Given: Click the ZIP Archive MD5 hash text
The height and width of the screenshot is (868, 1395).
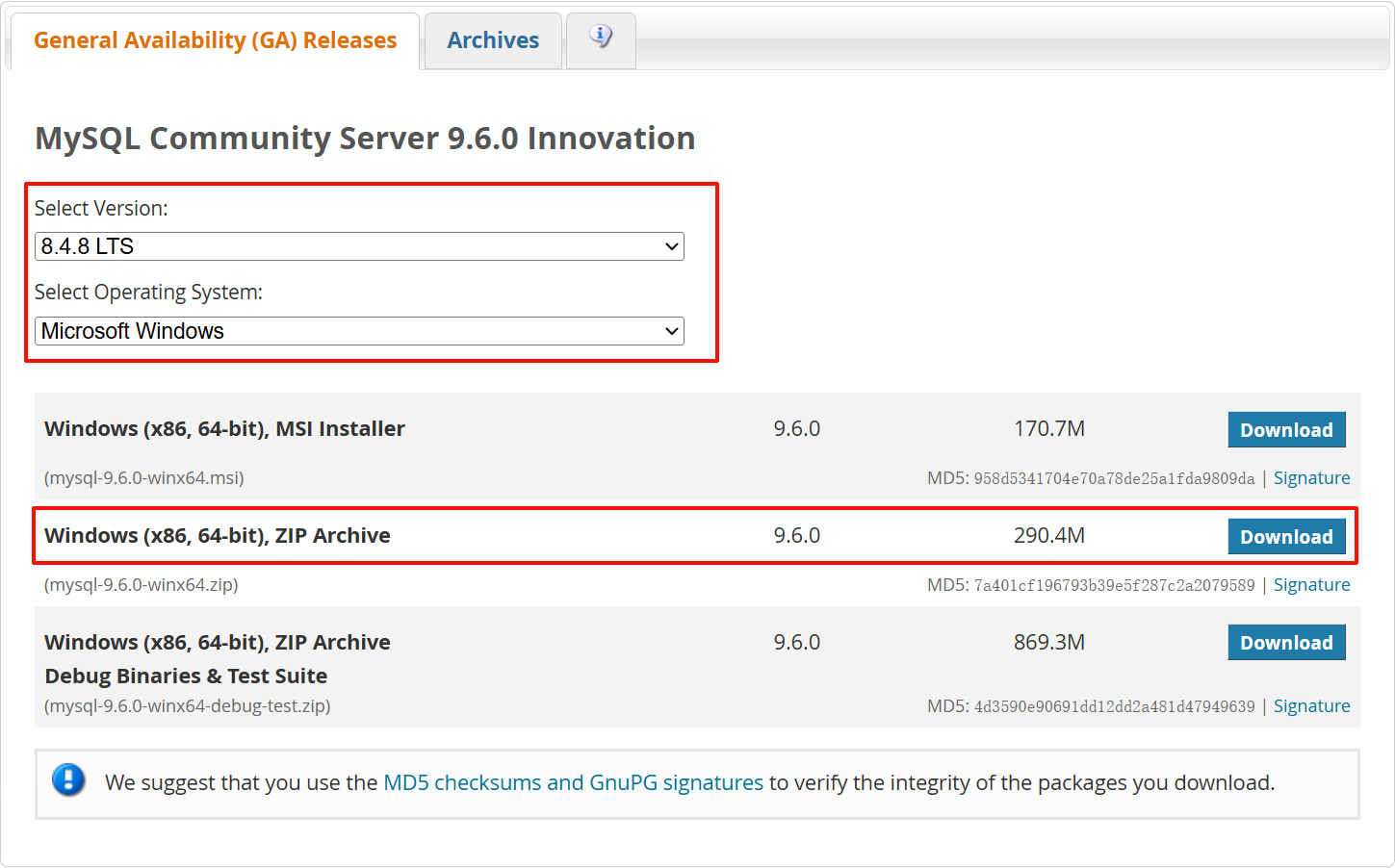Looking at the screenshot, I should pyautogui.click(x=1114, y=585).
